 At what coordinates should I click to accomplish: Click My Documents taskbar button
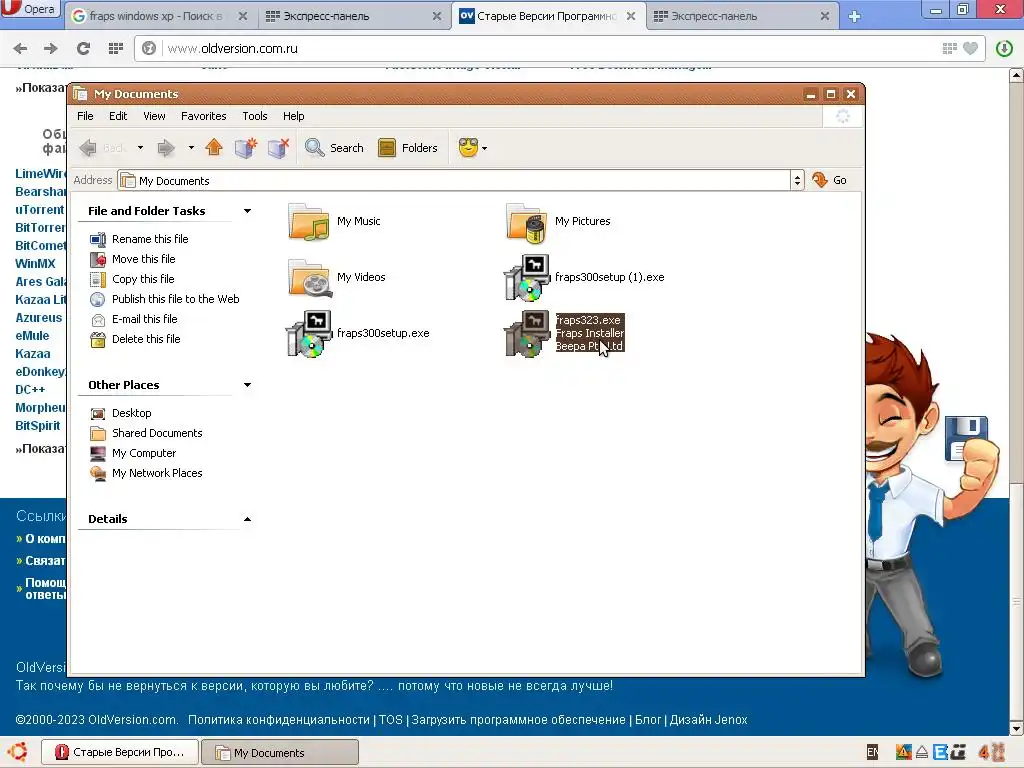(x=280, y=752)
